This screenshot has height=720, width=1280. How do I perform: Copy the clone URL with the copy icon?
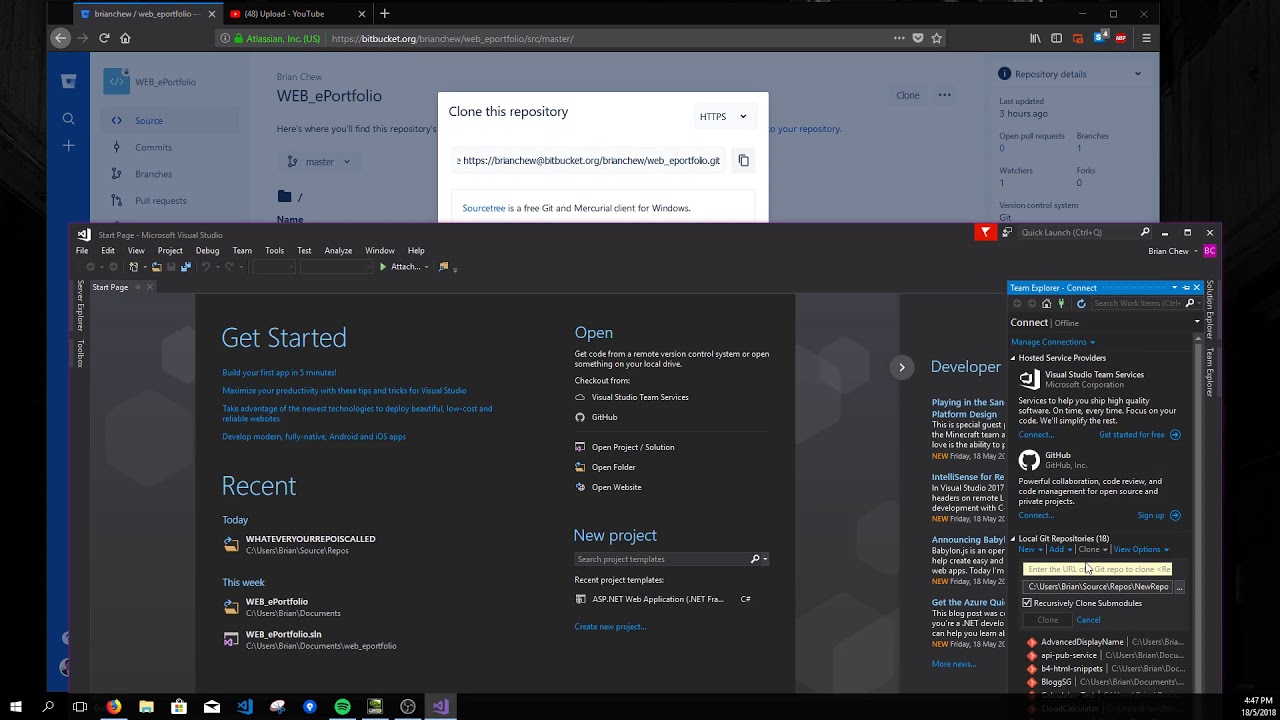coord(743,160)
